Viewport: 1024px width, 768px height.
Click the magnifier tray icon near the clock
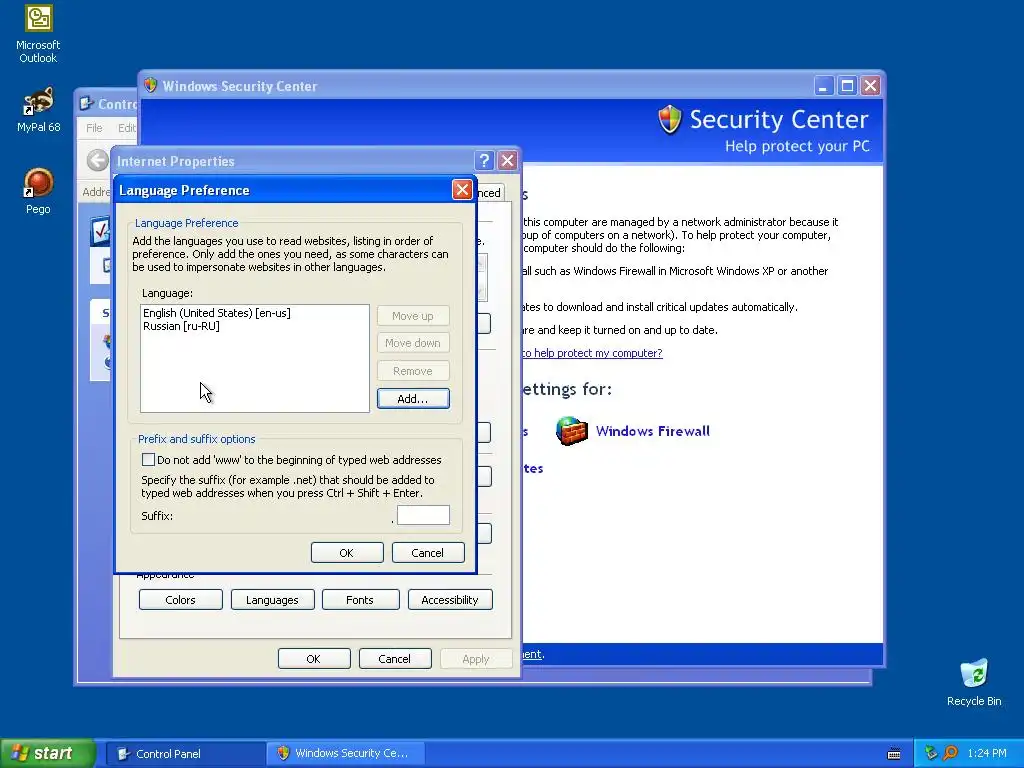pyautogui.click(x=951, y=753)
